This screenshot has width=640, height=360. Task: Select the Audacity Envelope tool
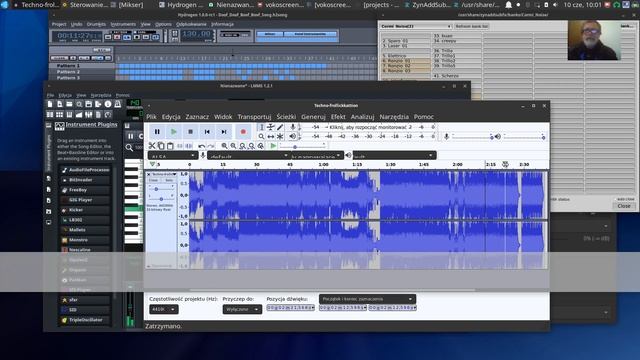[271, 127]
